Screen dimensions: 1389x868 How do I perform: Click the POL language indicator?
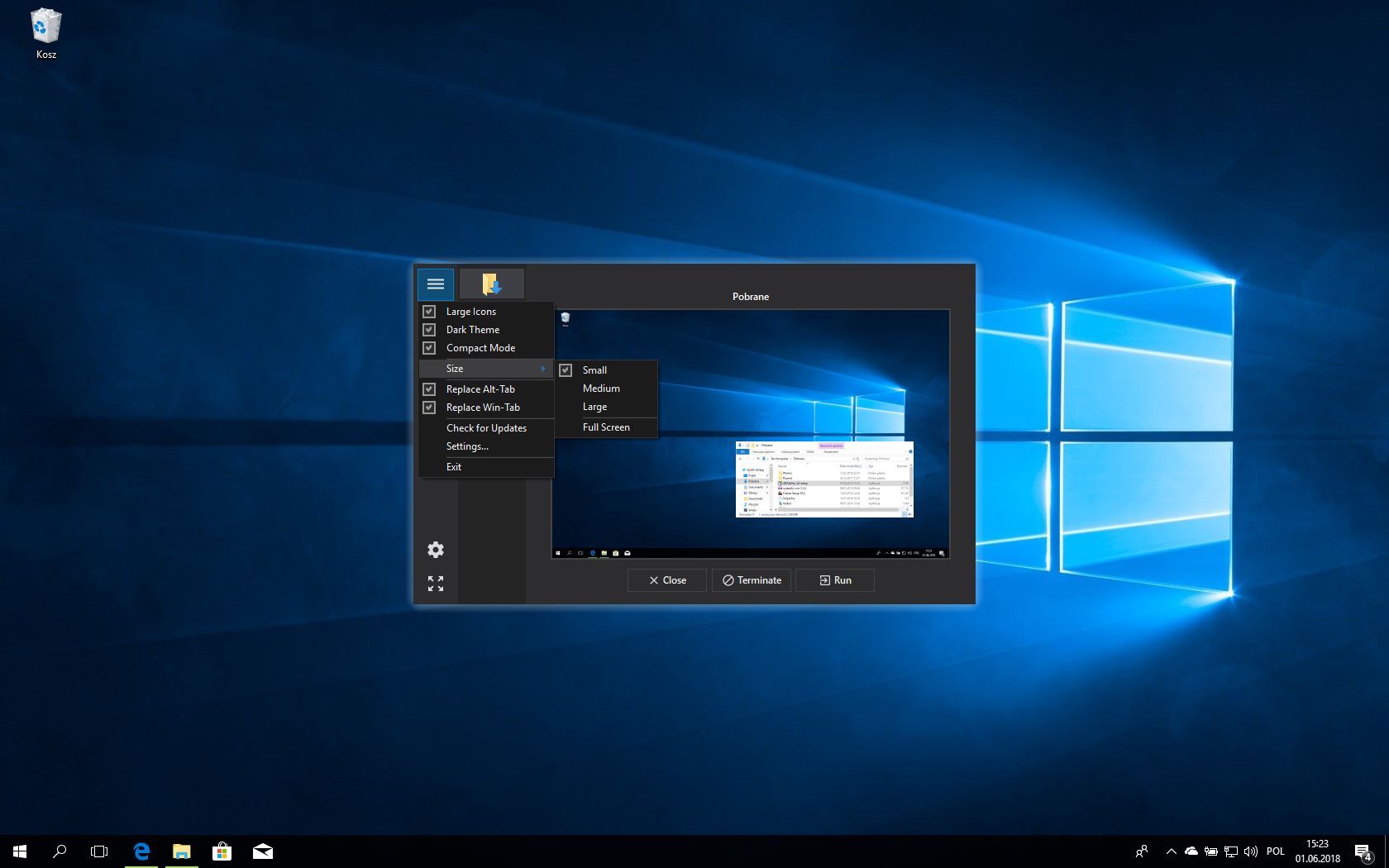coord(1276,851)
